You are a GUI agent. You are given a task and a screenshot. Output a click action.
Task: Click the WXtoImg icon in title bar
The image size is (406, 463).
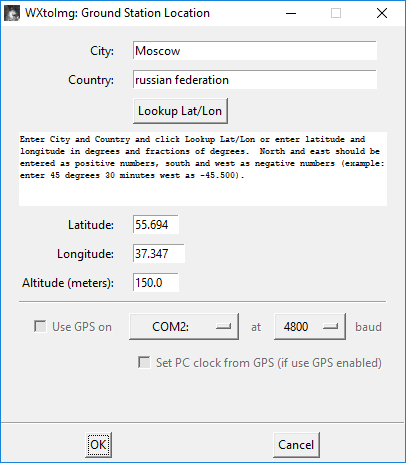(12, 13)
